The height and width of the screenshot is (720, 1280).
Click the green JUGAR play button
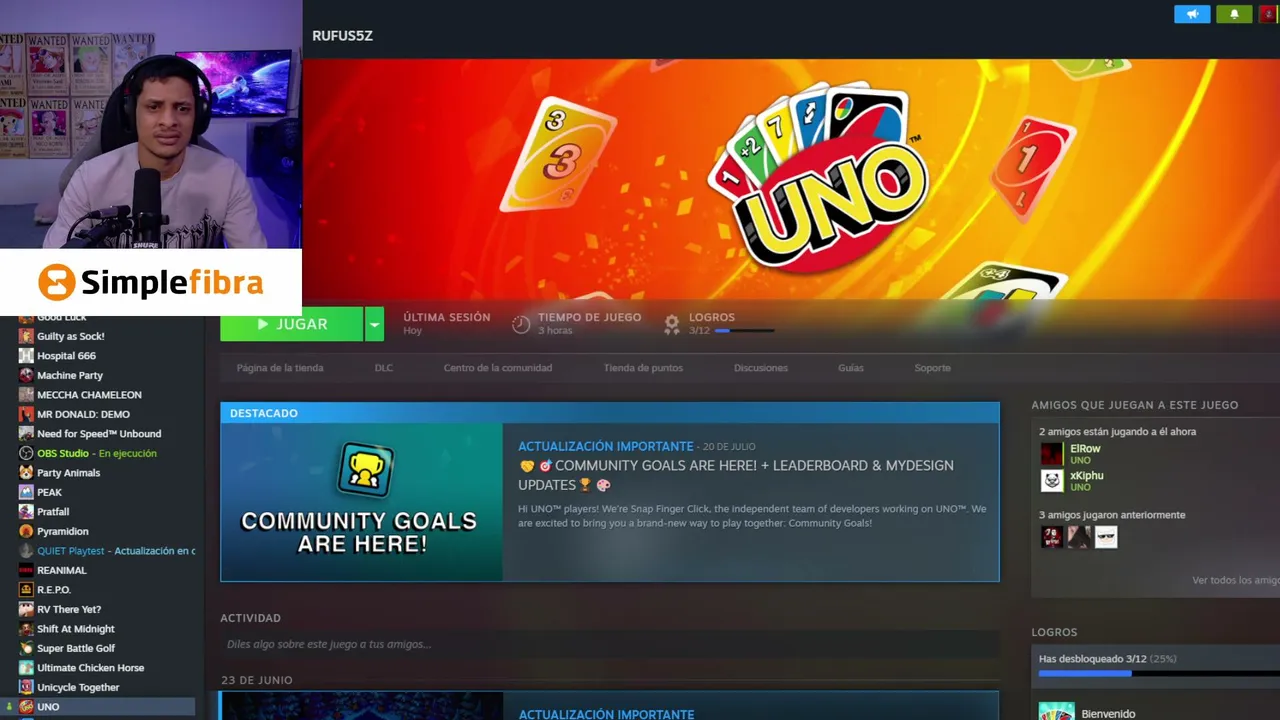pos(292,324)
